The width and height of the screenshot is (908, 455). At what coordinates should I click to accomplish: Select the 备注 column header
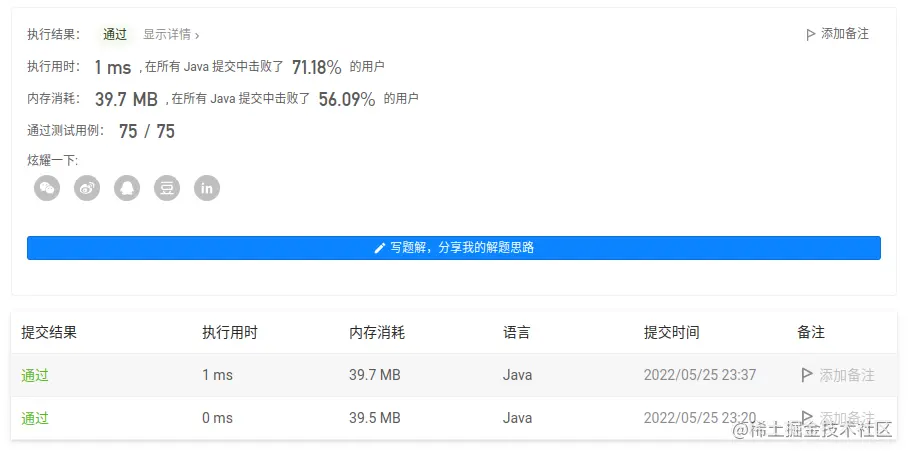pos(811,332)
